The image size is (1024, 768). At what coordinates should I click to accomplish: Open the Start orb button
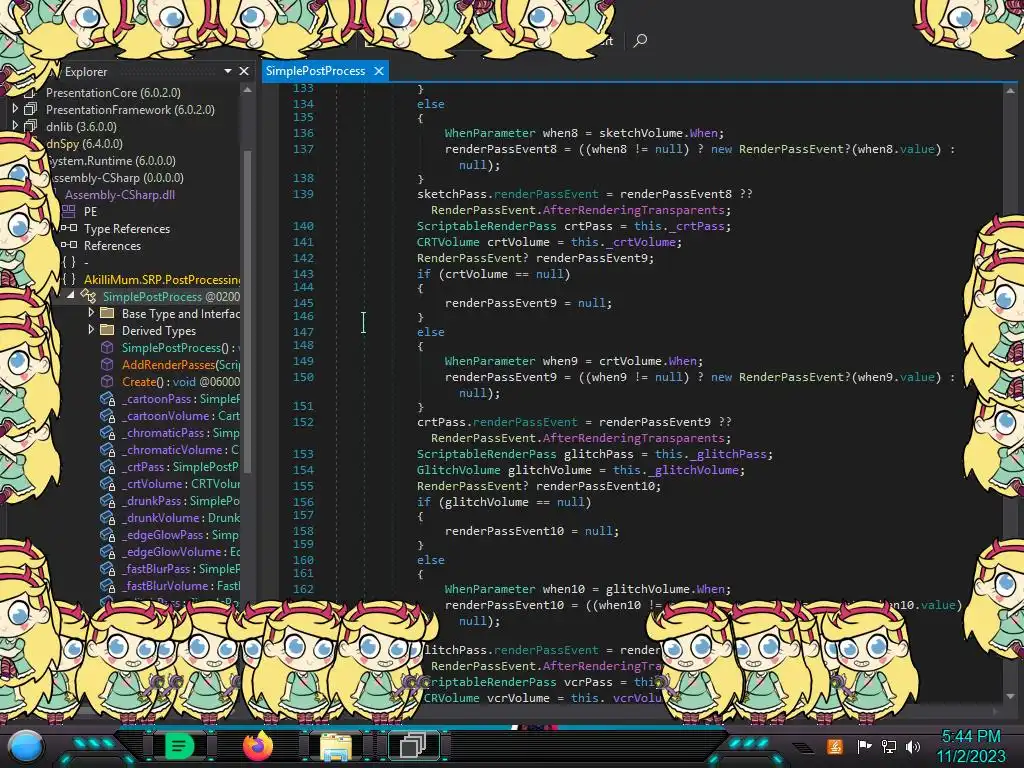pos(26,746)
